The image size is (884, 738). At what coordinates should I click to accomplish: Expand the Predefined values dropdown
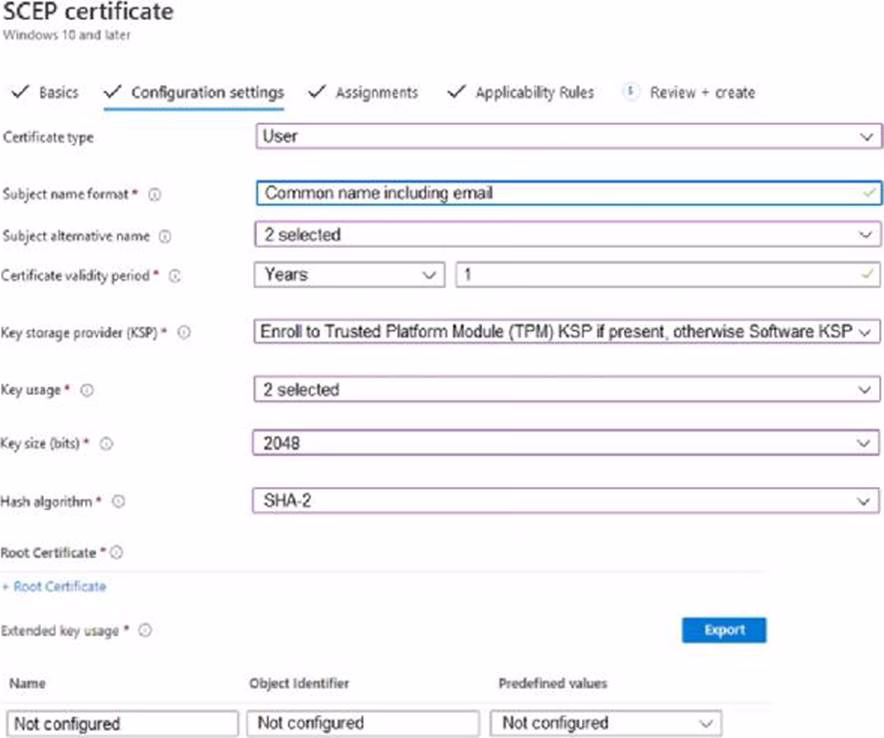[x=605, y=723]
